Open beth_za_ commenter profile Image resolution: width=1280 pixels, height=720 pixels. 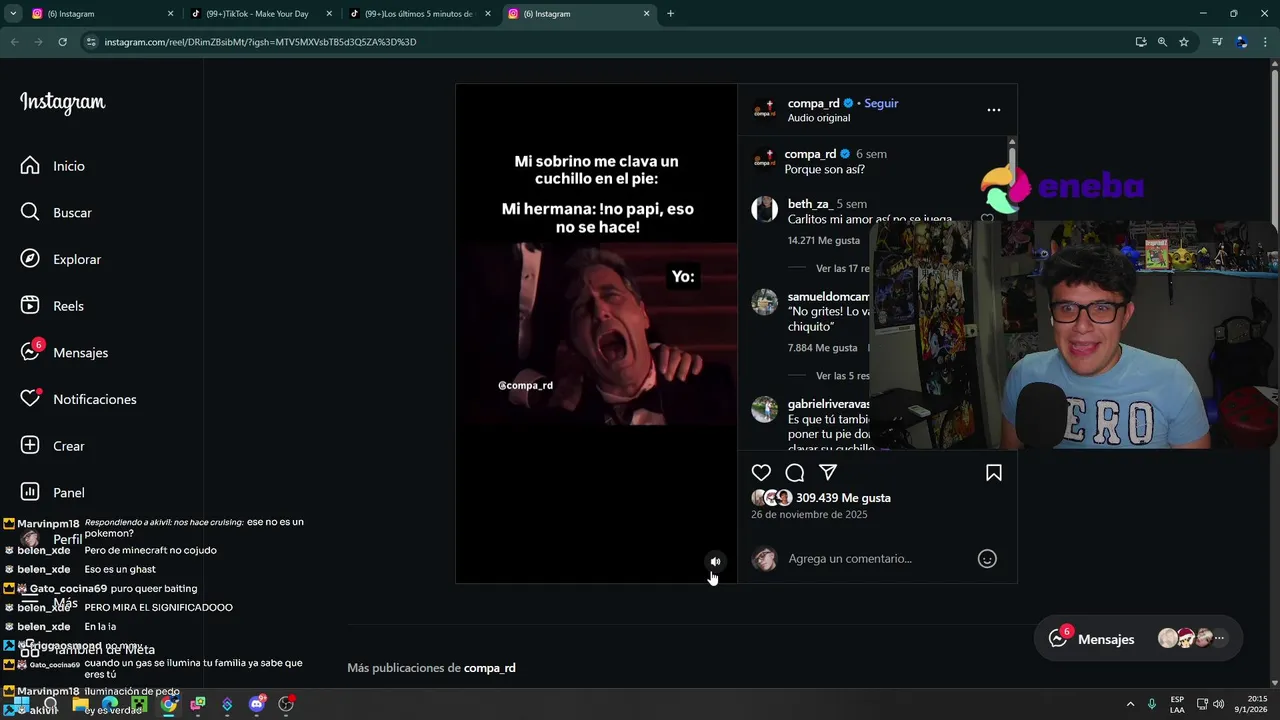[809, 204]
